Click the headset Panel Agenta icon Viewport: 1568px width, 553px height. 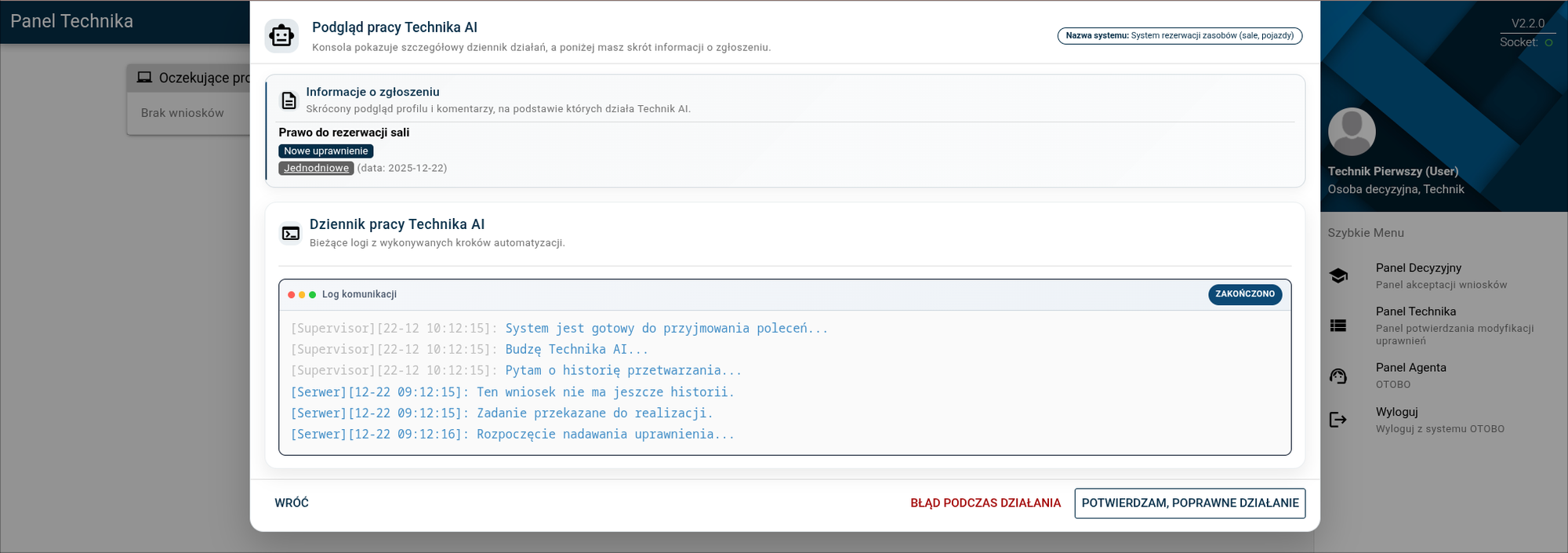pyautogui.click(x=1338, y=377)
